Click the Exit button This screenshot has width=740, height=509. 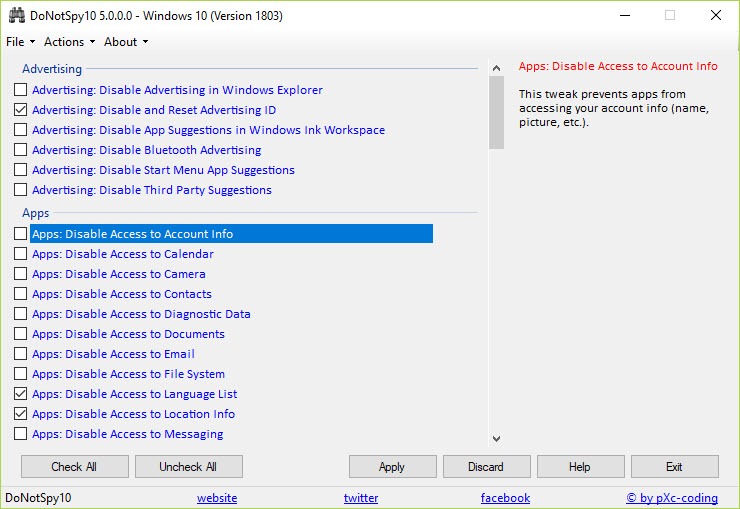(675, 467)
